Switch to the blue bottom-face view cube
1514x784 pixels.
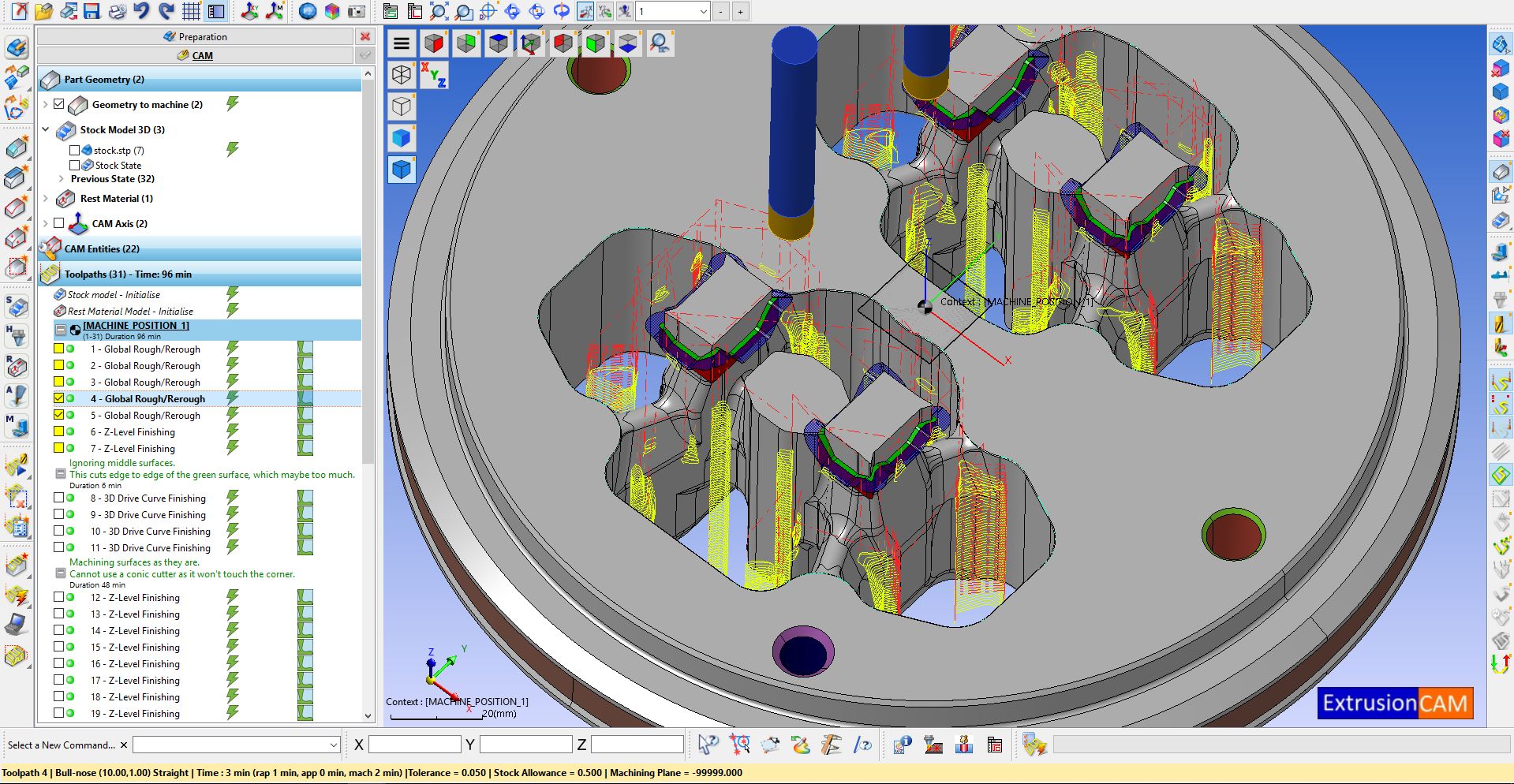click(x=627, y=43)
